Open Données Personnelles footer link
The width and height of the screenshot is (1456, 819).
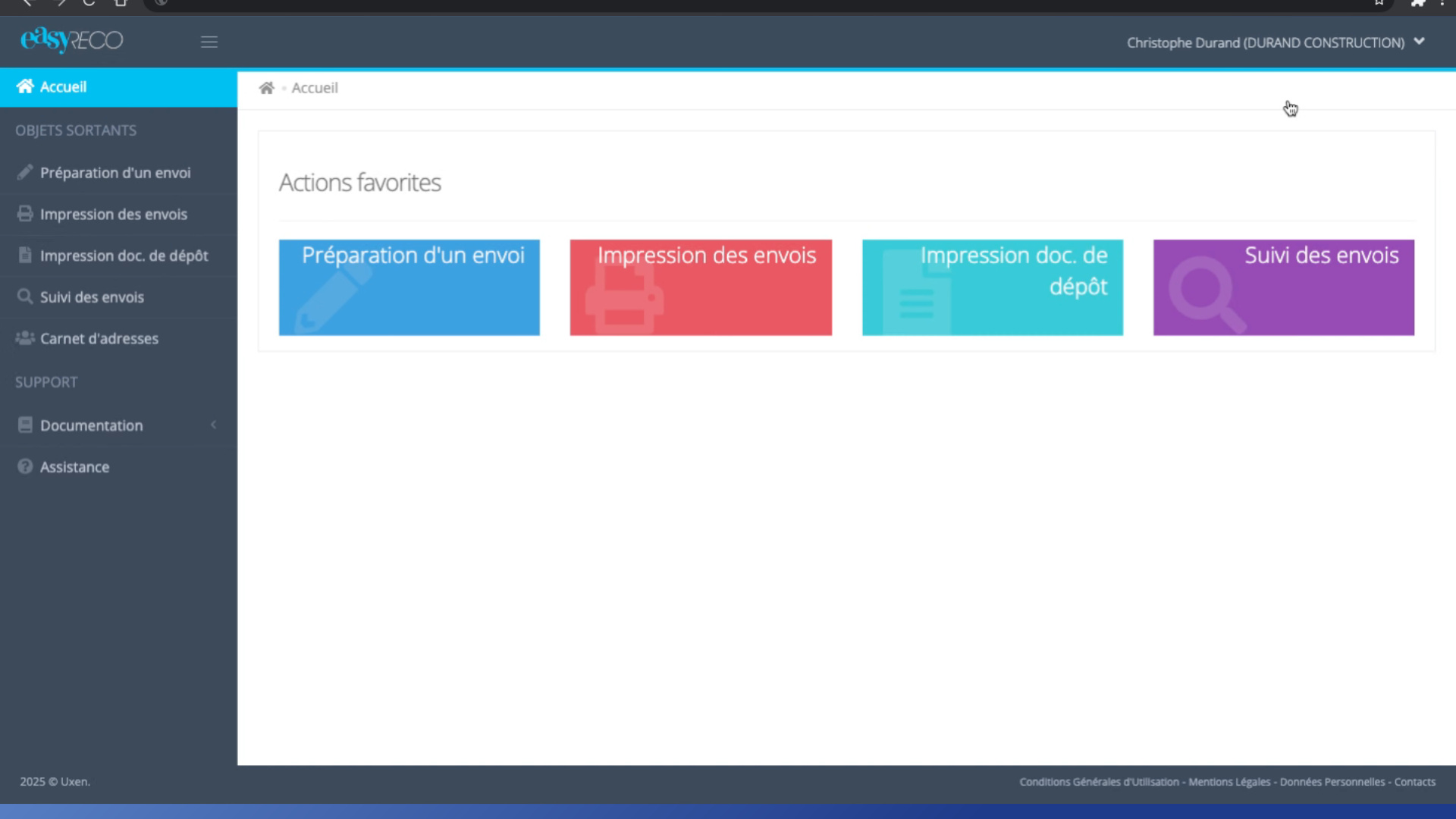pos(1332,782)
